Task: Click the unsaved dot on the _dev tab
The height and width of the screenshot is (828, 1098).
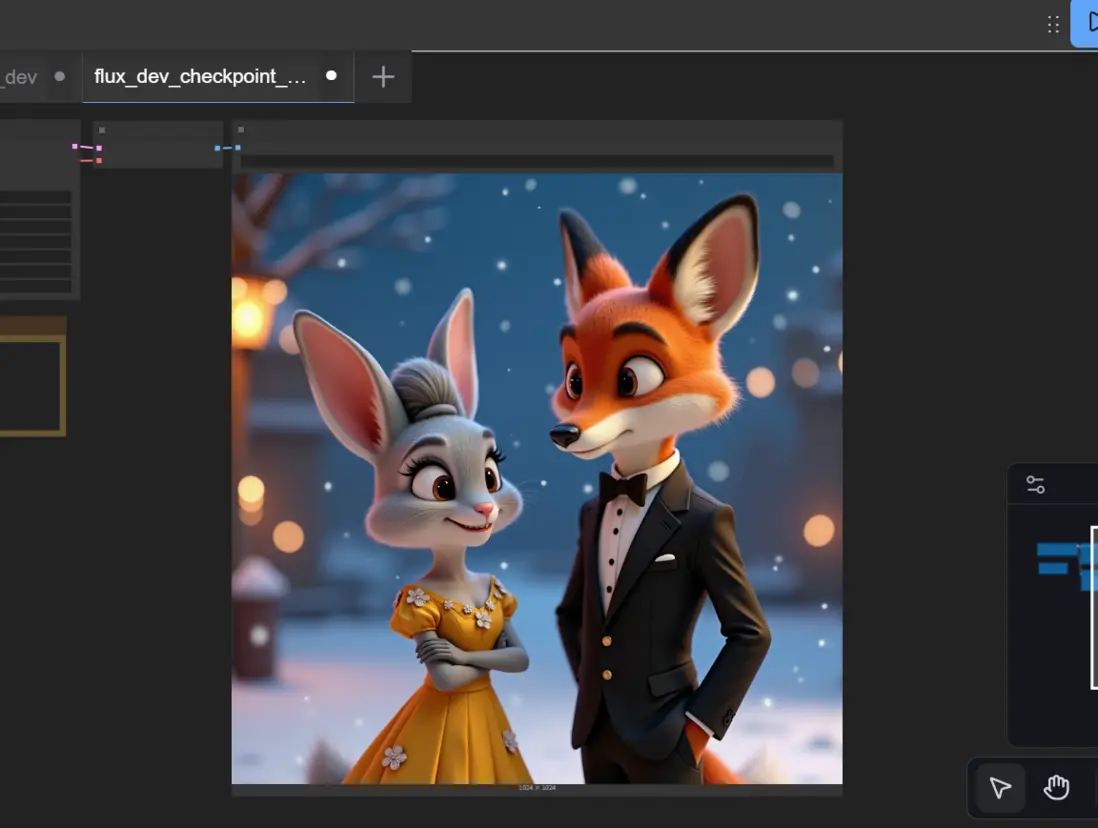Action: tap(60, 76)
